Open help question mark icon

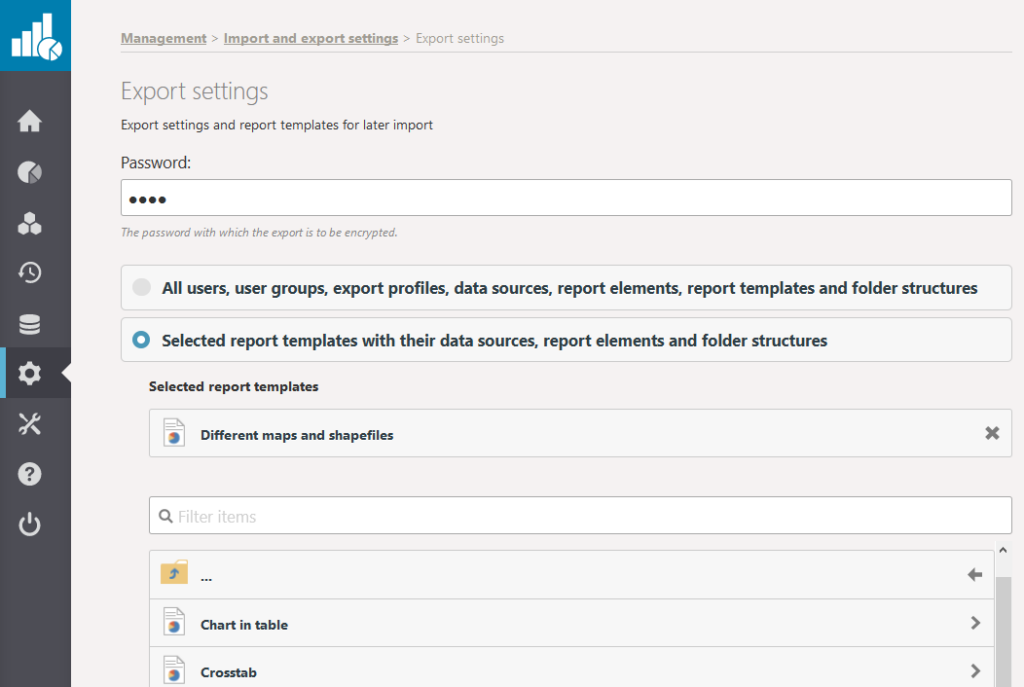29,474
